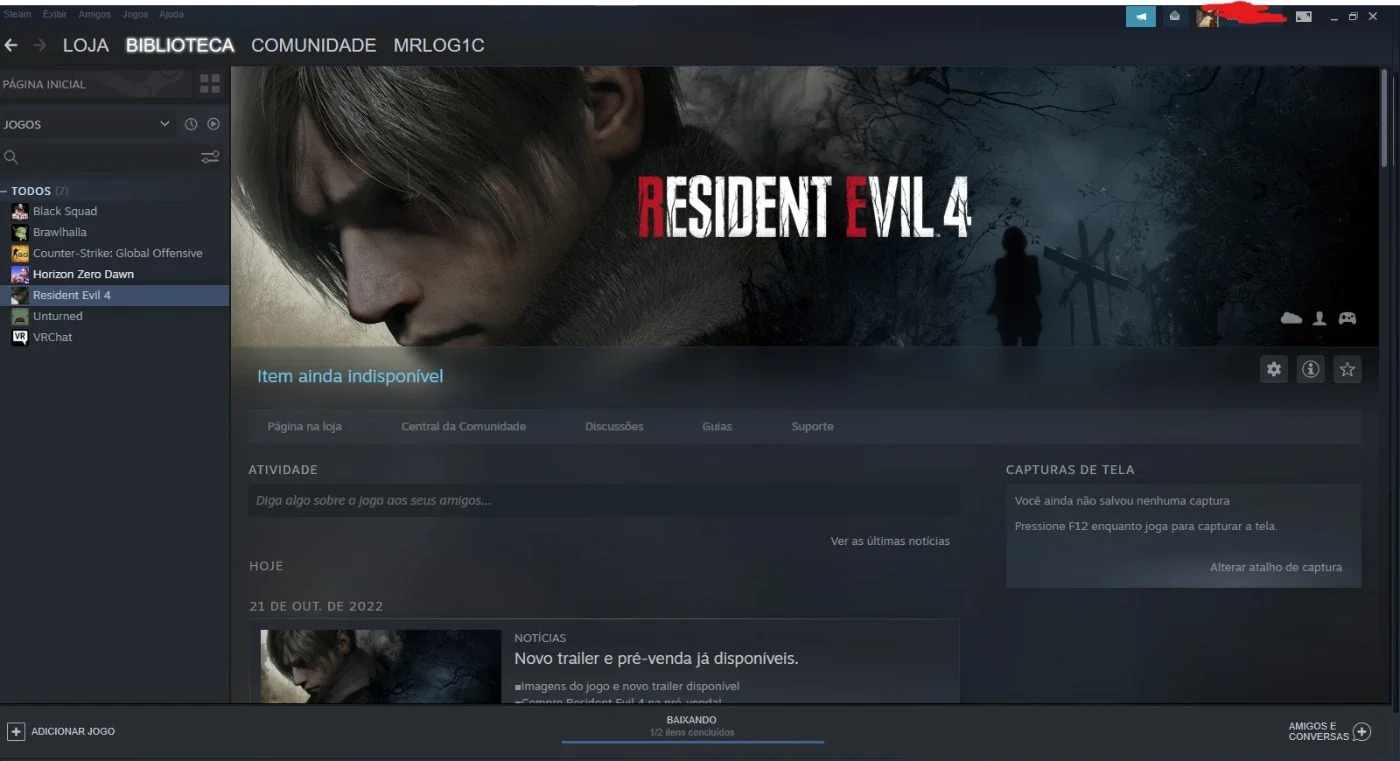Click the library search magnifier icon
This screenshot has height=761, width=1400.
click(11, 157)
